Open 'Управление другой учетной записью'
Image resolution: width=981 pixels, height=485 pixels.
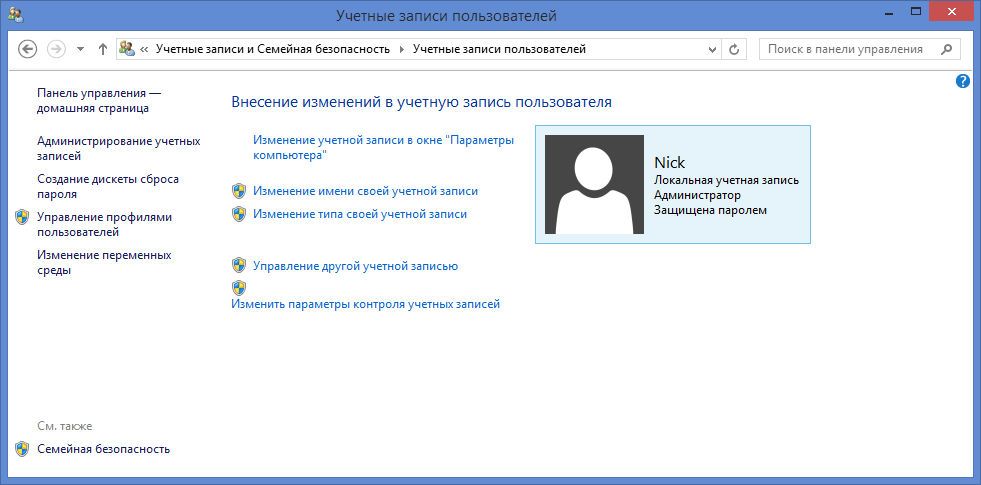click(355, 266)
